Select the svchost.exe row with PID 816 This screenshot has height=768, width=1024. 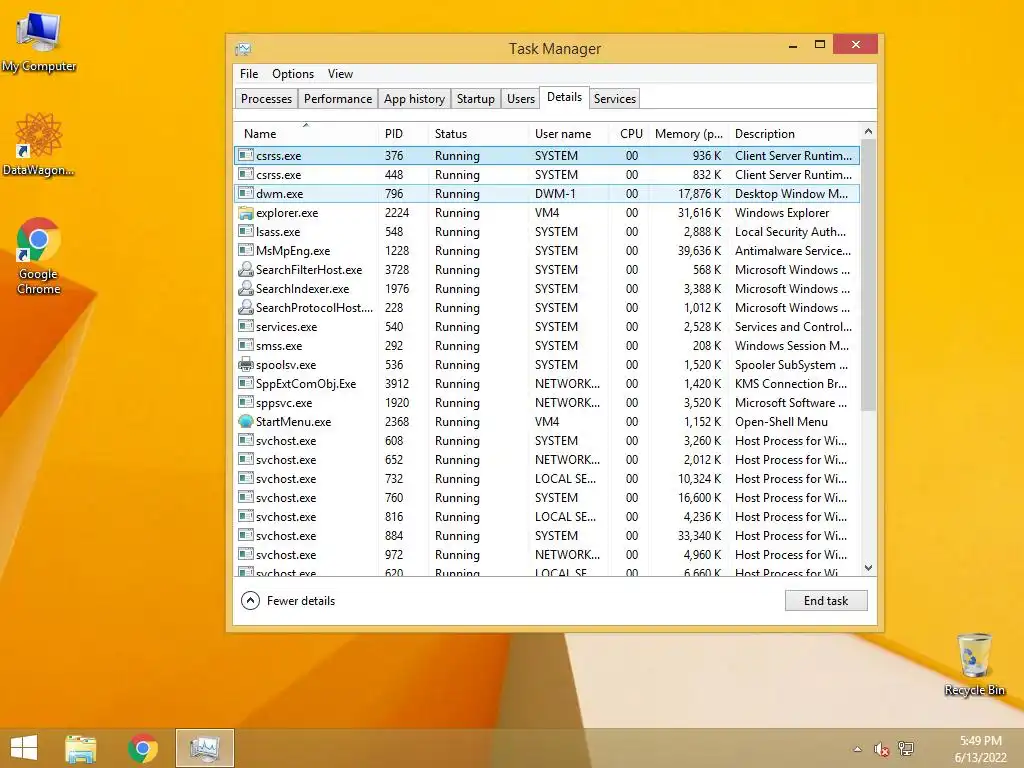547,517
